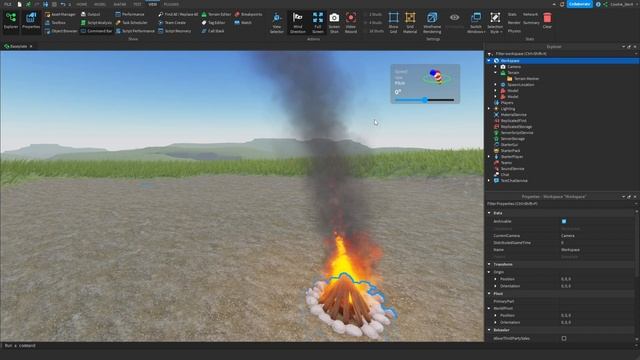The width and height of the screenshot is (640, 360).
Task: Open Find All / Replace All
Action: (178, 14)
